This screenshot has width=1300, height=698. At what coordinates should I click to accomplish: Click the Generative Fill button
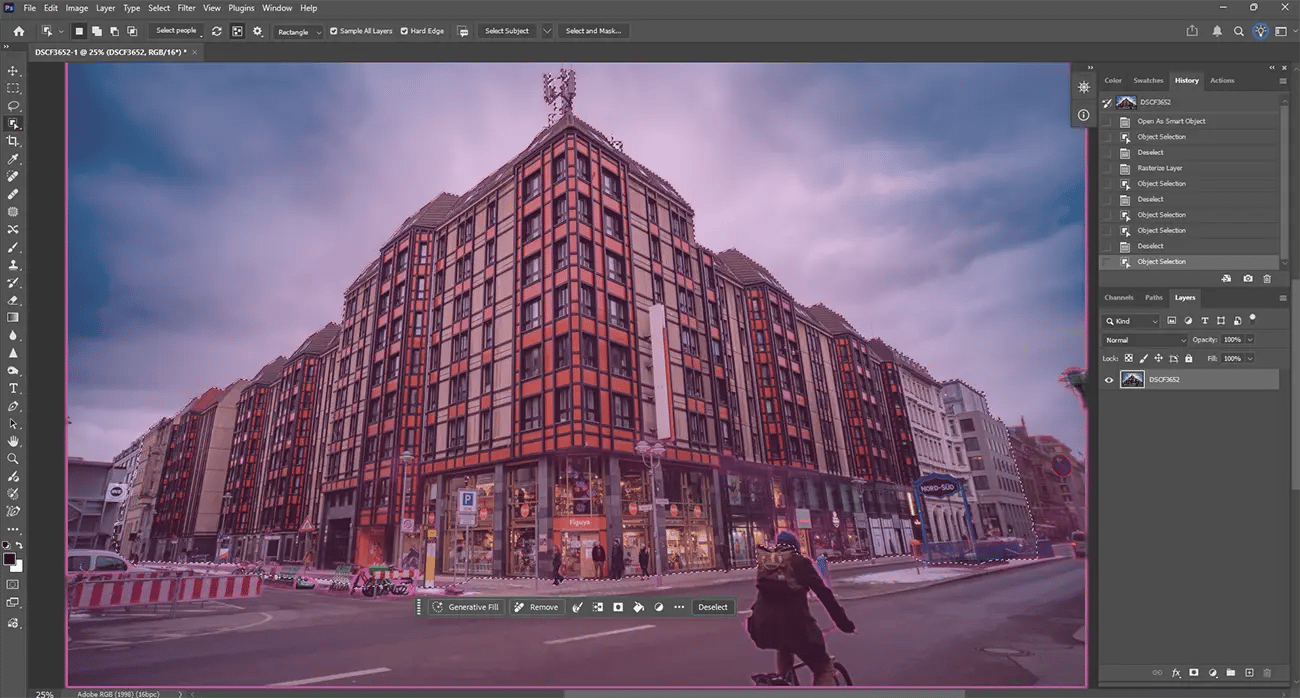[466, 607]
